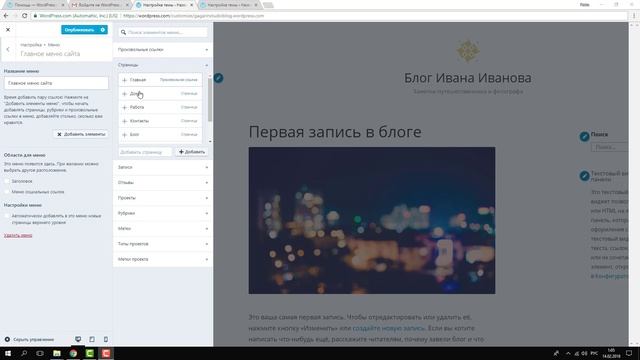This screenshot has height=360, width=640.
Task: Click the Блог Ивана Иванова site title
Action: 468,78
